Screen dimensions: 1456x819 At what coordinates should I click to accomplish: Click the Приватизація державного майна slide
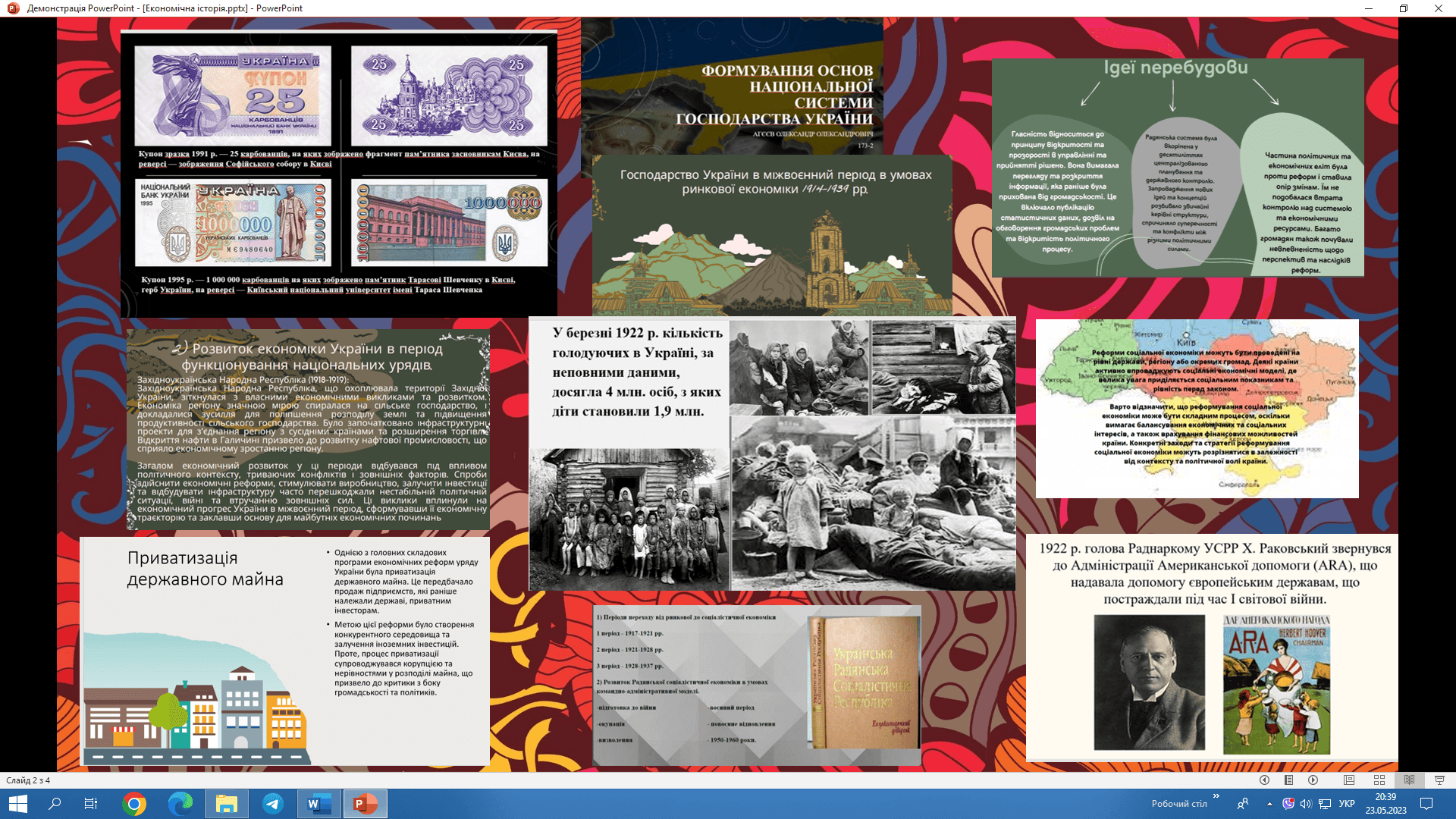pyautogui.click(x=284, y=651)
